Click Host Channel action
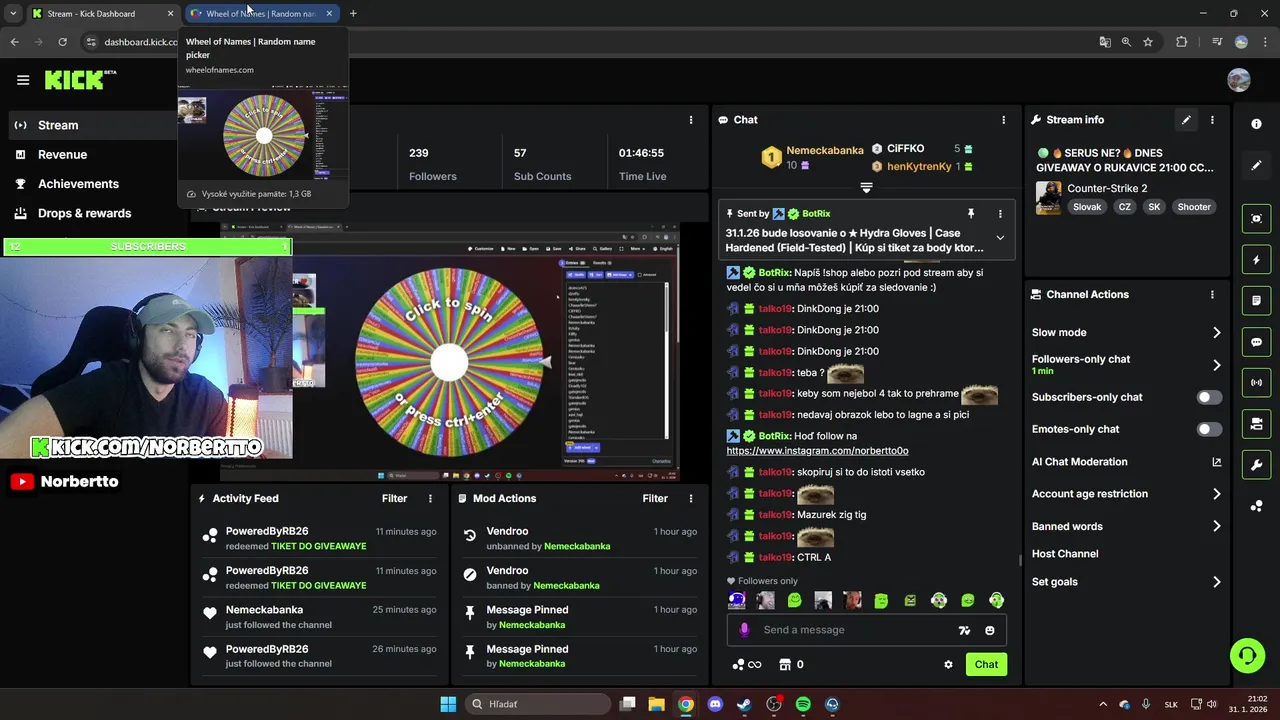Image resolution: width=1280 pixels, height=720 pixels. 1065,554
